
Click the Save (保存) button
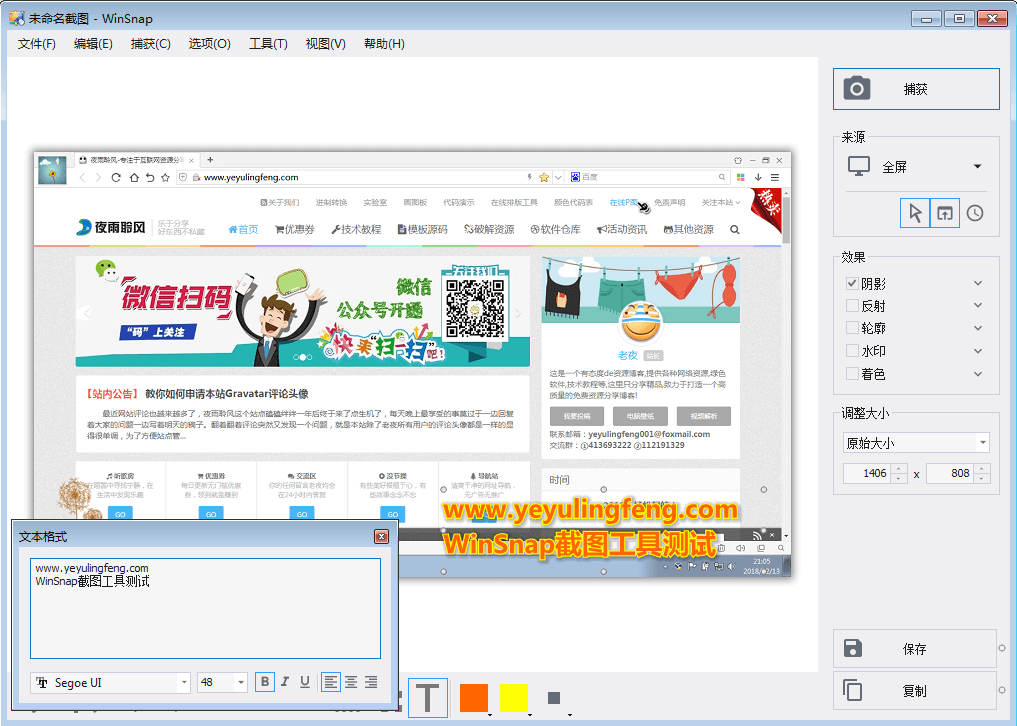pyautogui.click(x=915, y=648)
